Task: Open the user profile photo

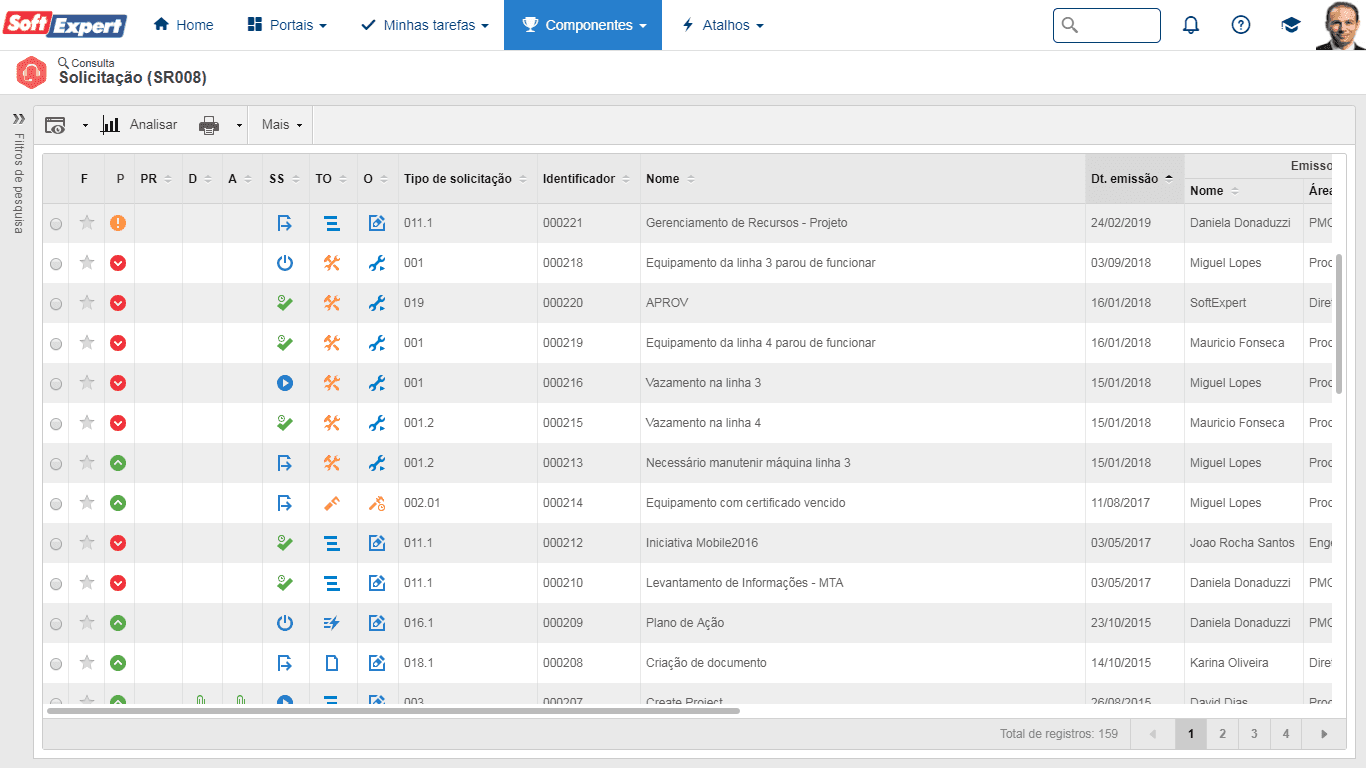Action: pyautogui.click(x=1341, y=25)
